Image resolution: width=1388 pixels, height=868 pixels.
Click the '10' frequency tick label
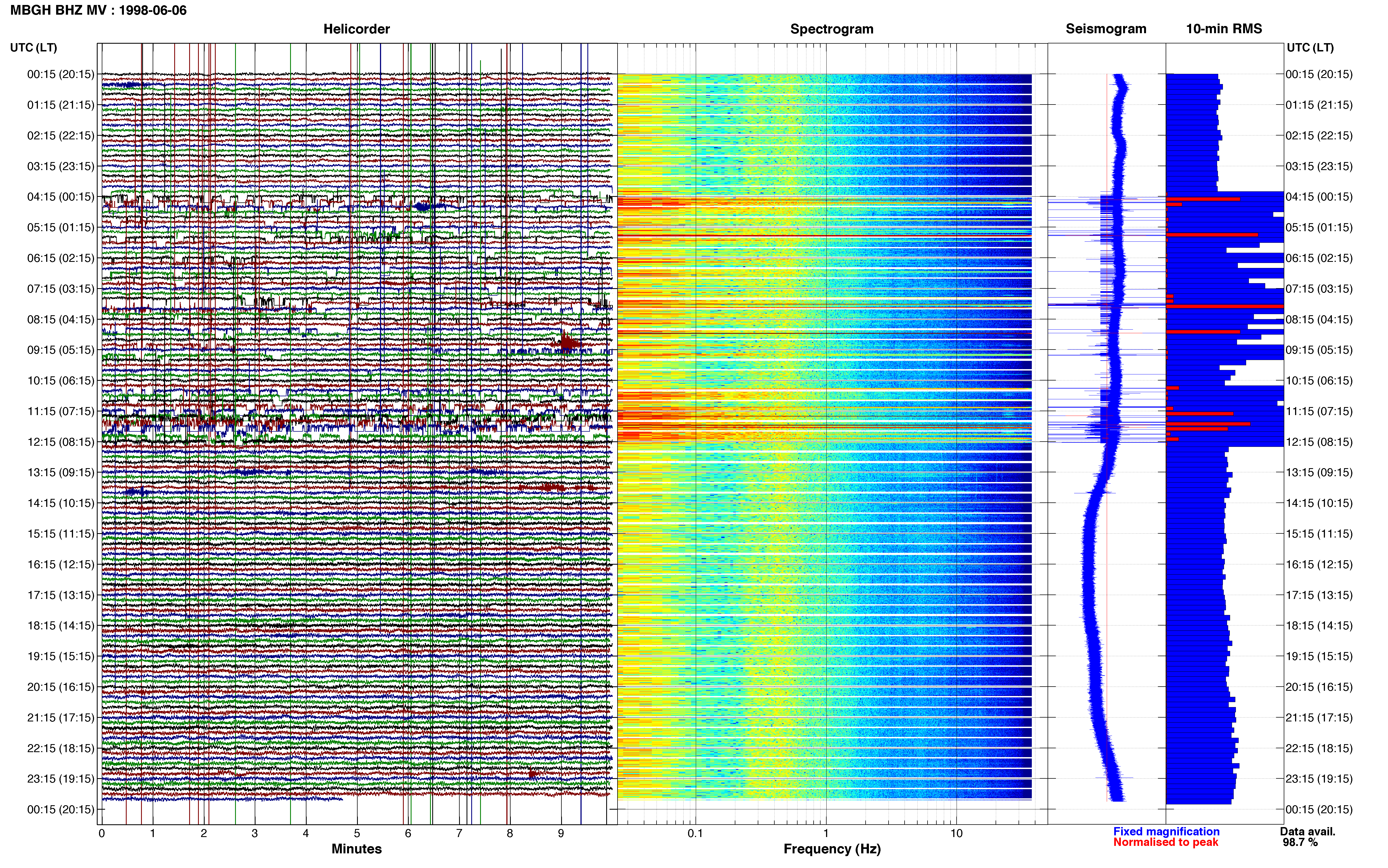(x=956, y=833)
